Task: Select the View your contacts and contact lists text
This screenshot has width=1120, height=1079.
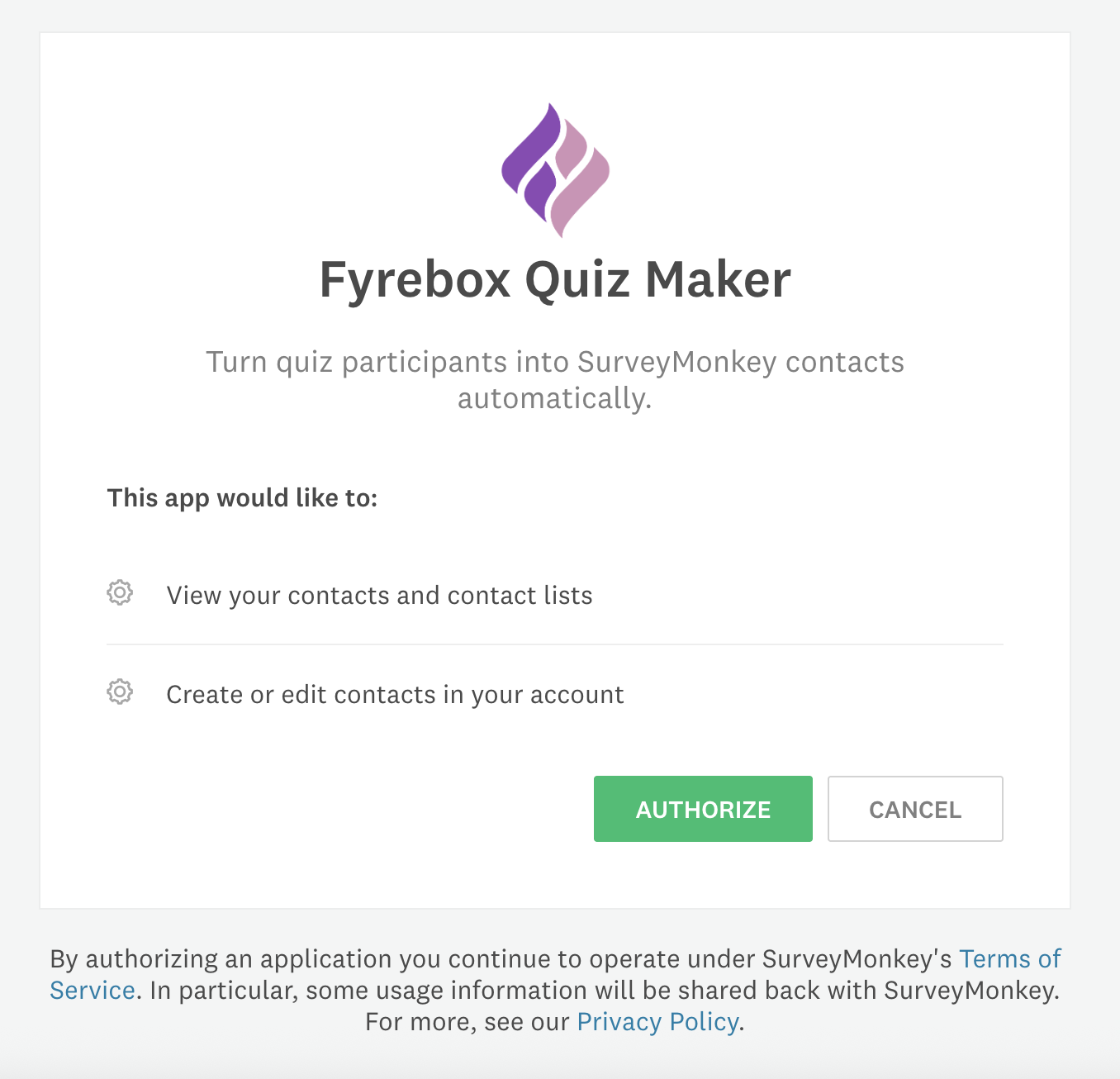Action: [379, 596]
